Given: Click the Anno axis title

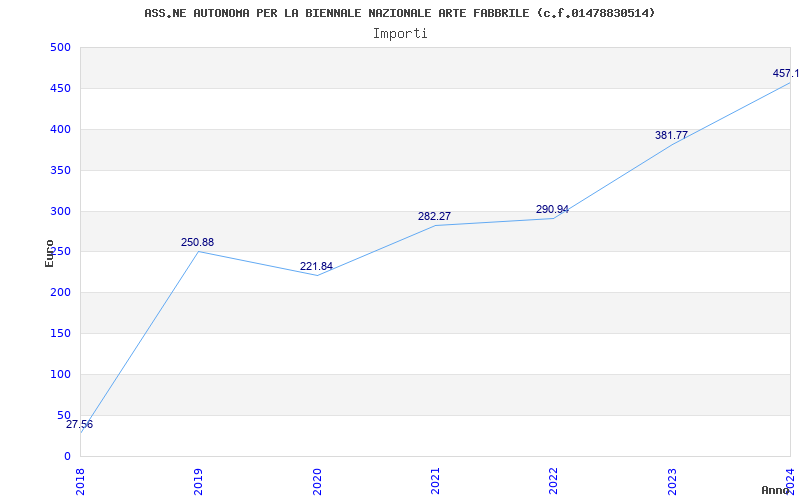Looking at the screenshot, I should click(x=774, y=490).
